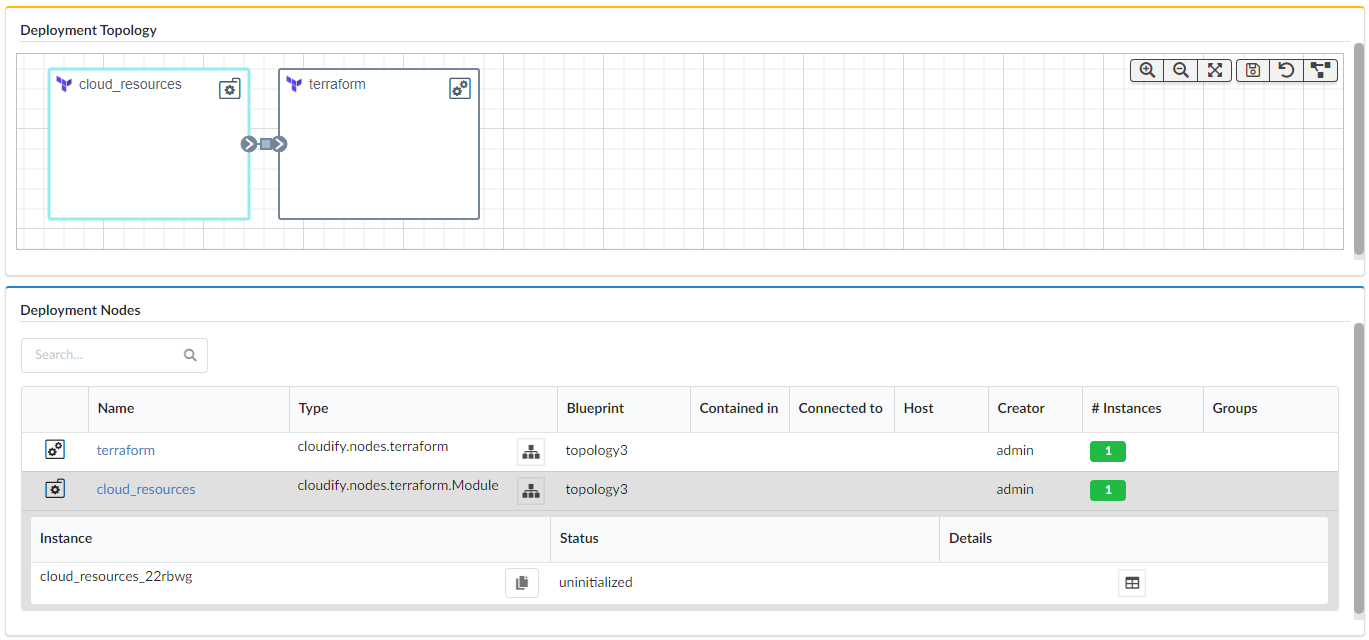Image resolution: width=1369 pixels, height=640 pixels.
Task: Click the Terraform logo on cloud_resources node
Action: [x=65, y=84]
